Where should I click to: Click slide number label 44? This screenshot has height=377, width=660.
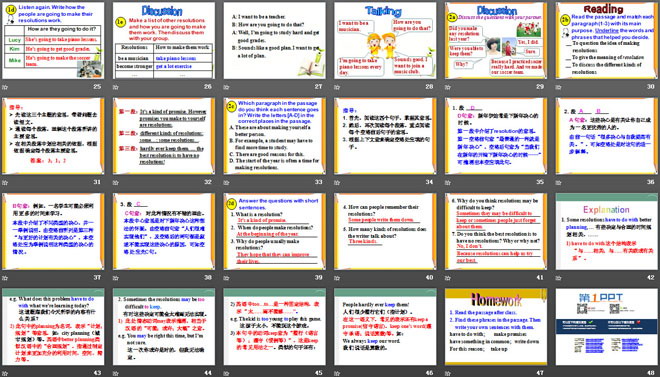[208, 372]
